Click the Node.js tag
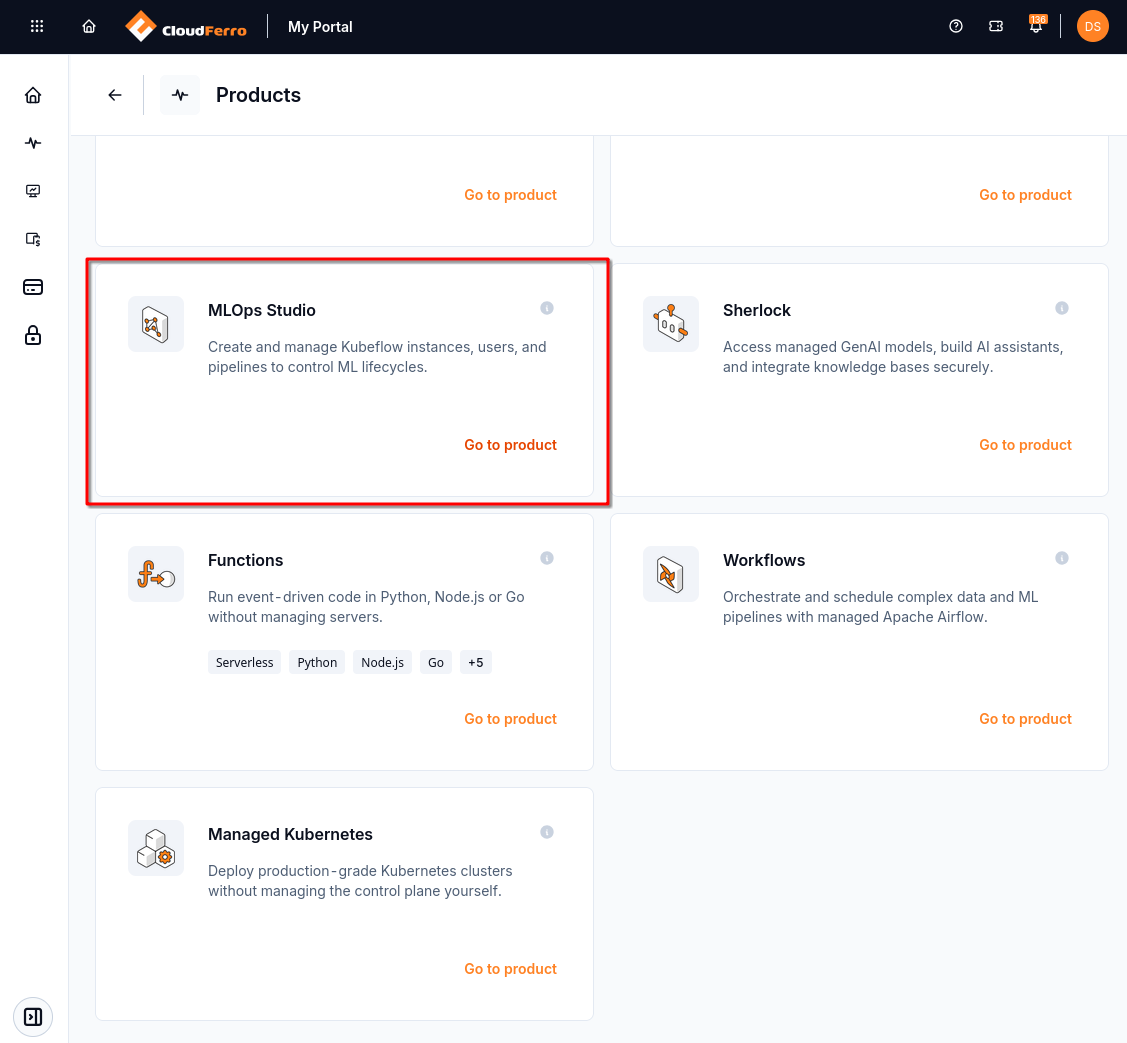The width and height of the screenshot is (1127, 1043). [x=382, y=663]
